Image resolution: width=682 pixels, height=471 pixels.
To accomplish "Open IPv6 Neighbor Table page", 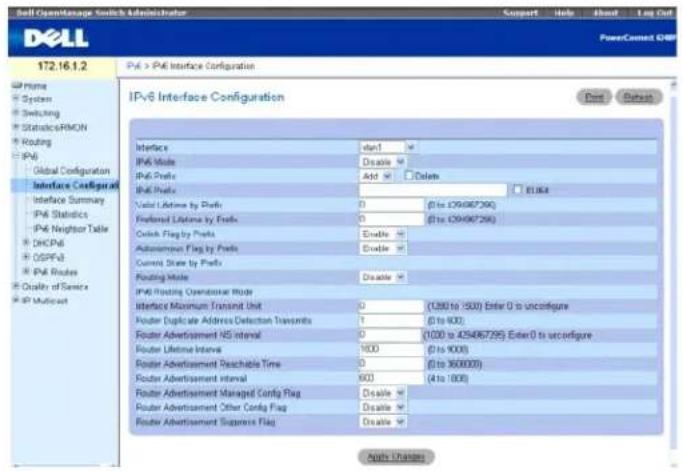I will [x=70, y=228].
